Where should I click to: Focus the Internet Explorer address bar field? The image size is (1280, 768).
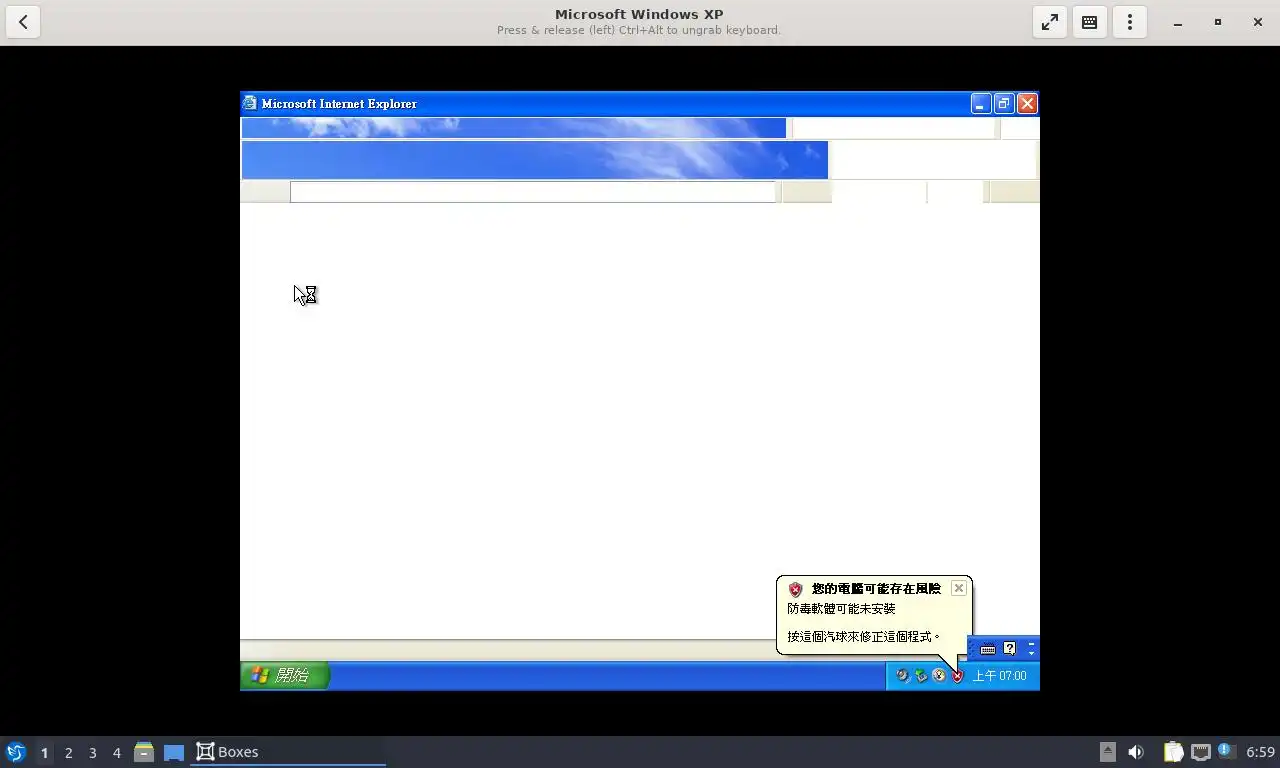tap(533, 192)
